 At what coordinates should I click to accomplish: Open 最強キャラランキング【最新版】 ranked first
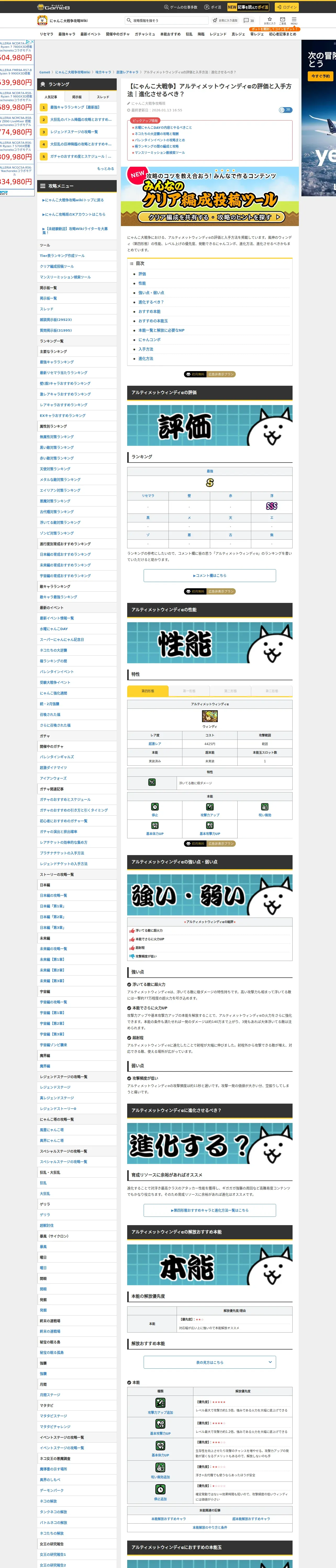tap(75, 107)
